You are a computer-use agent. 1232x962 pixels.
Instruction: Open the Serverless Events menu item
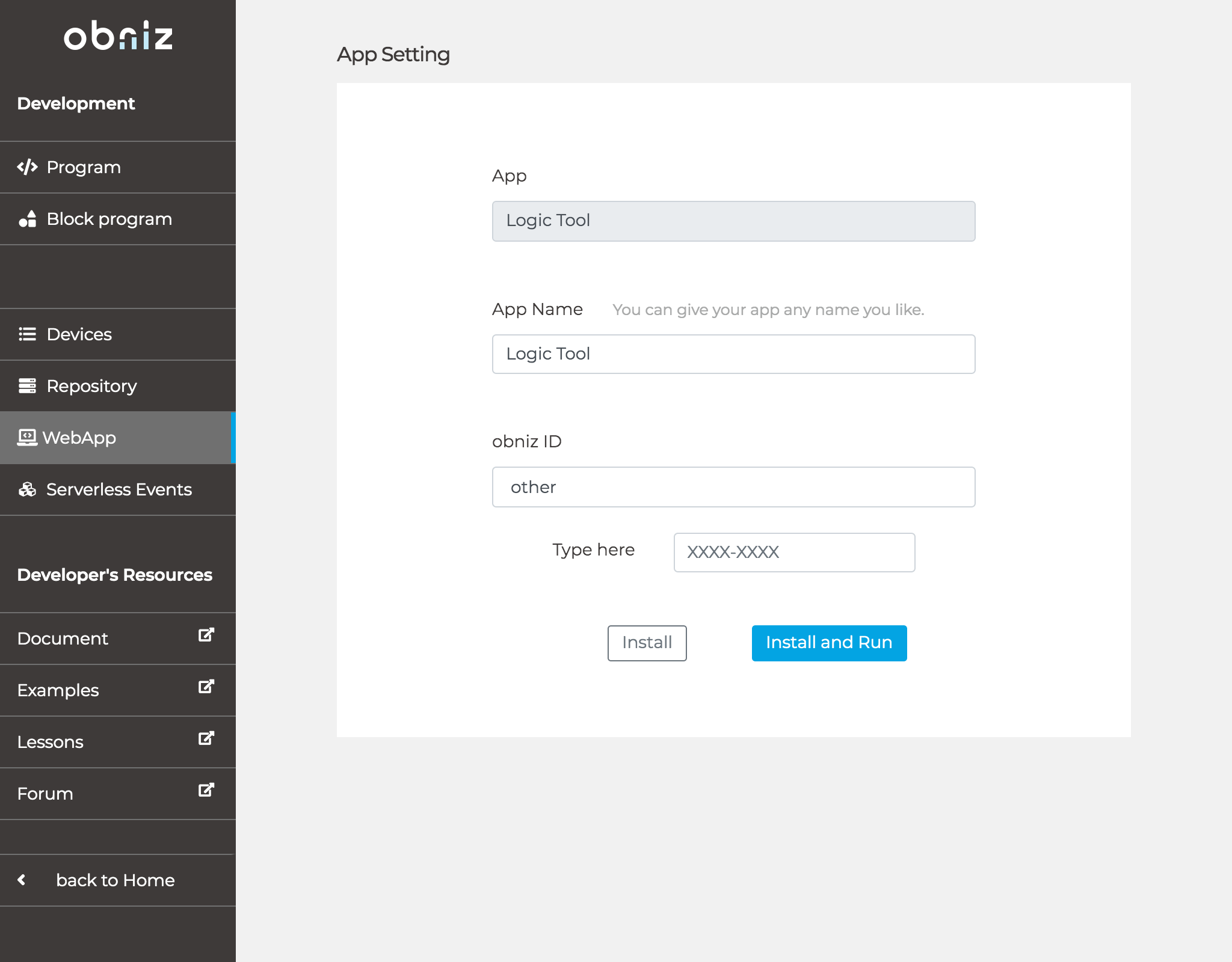click(119, 489)
